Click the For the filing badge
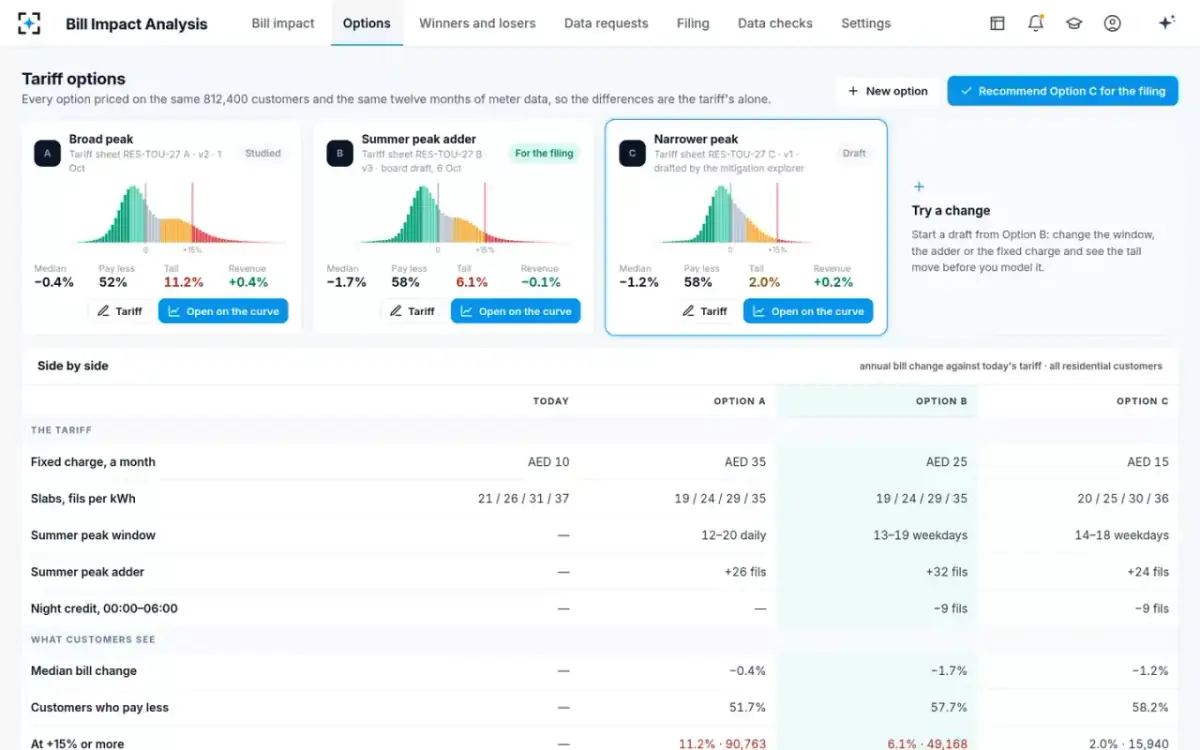This screenshot has width=1200, height=750. click(x=544, y=153)
